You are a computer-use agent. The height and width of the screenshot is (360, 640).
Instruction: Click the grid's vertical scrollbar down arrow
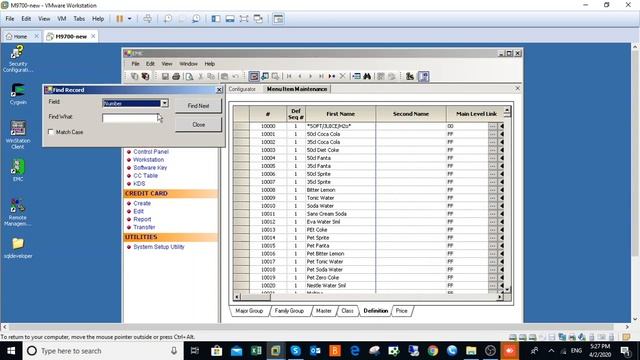point(507,290)
